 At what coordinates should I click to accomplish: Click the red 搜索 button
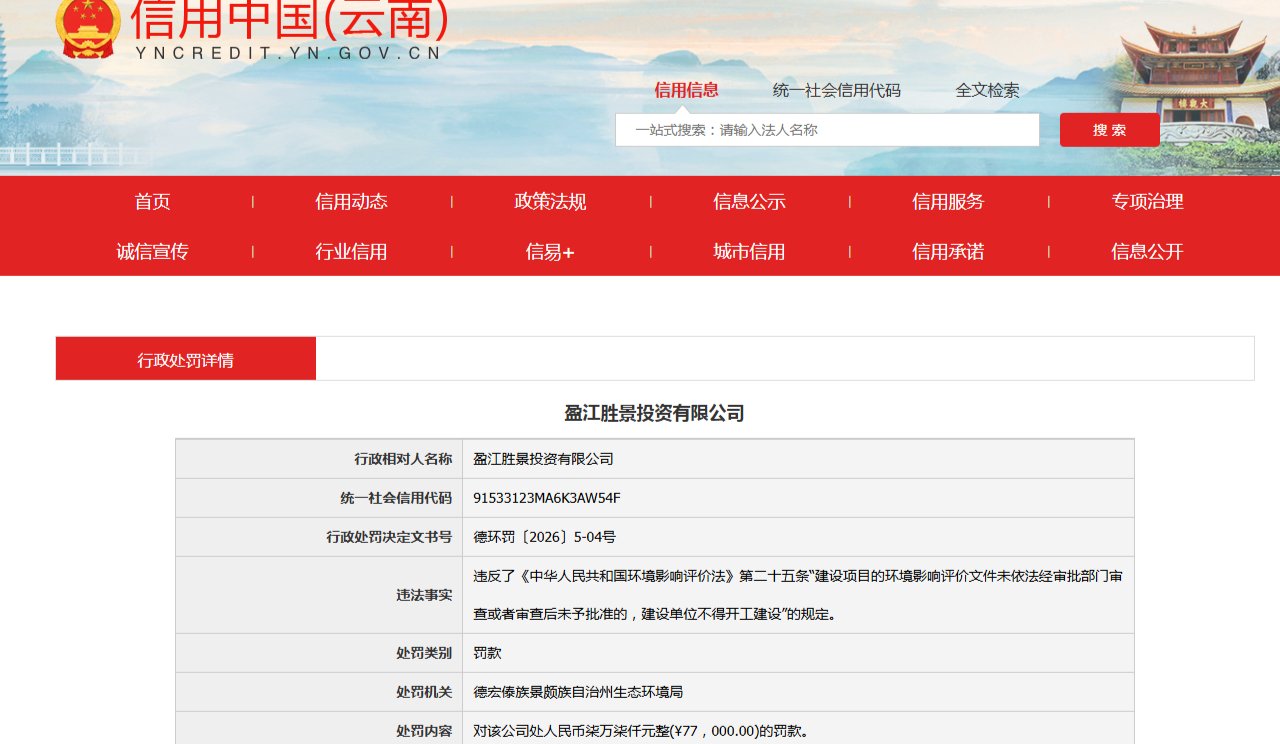pyautogui.click(x=1110, y=130)
